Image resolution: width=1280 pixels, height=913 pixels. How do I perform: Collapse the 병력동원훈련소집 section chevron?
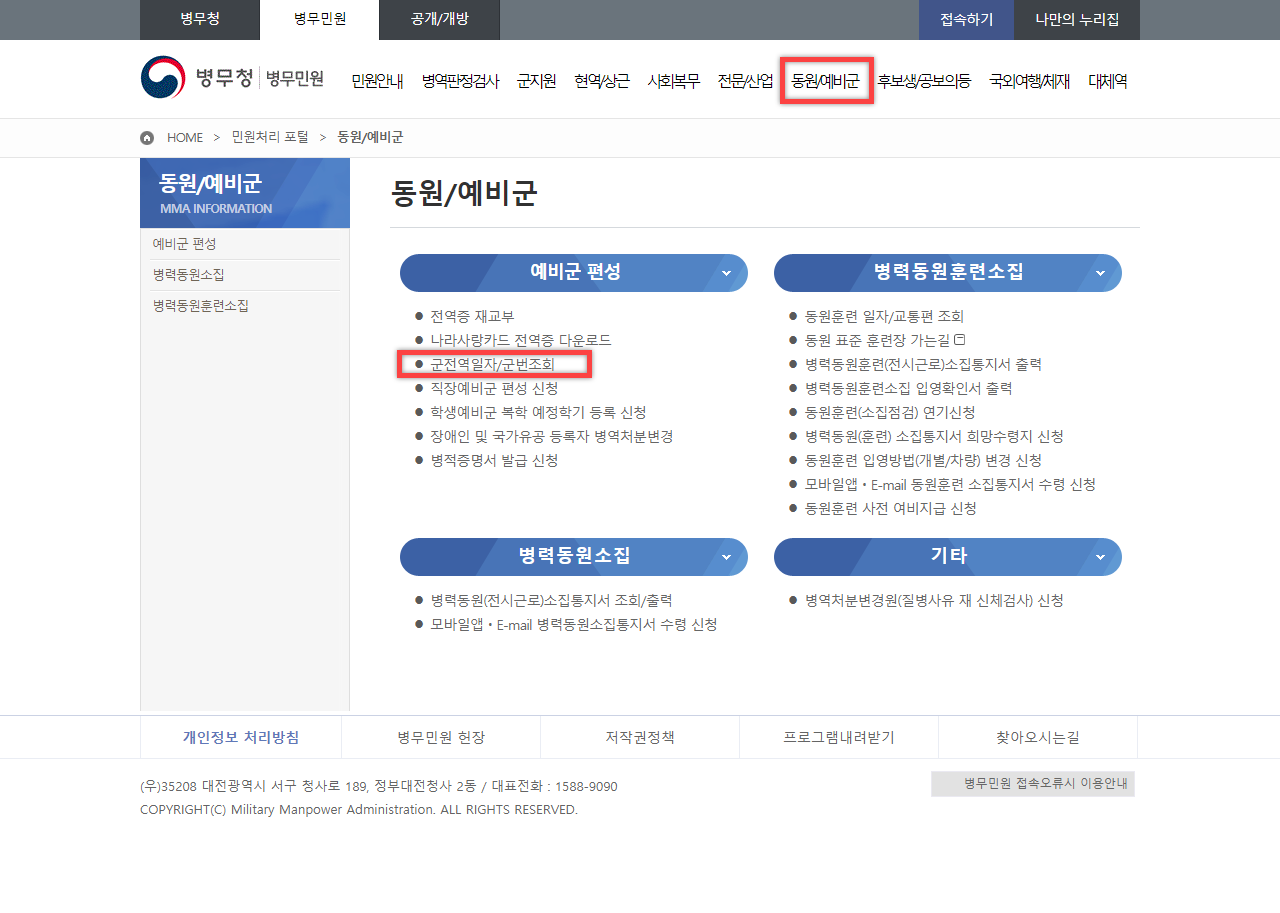click(1100, 273)
